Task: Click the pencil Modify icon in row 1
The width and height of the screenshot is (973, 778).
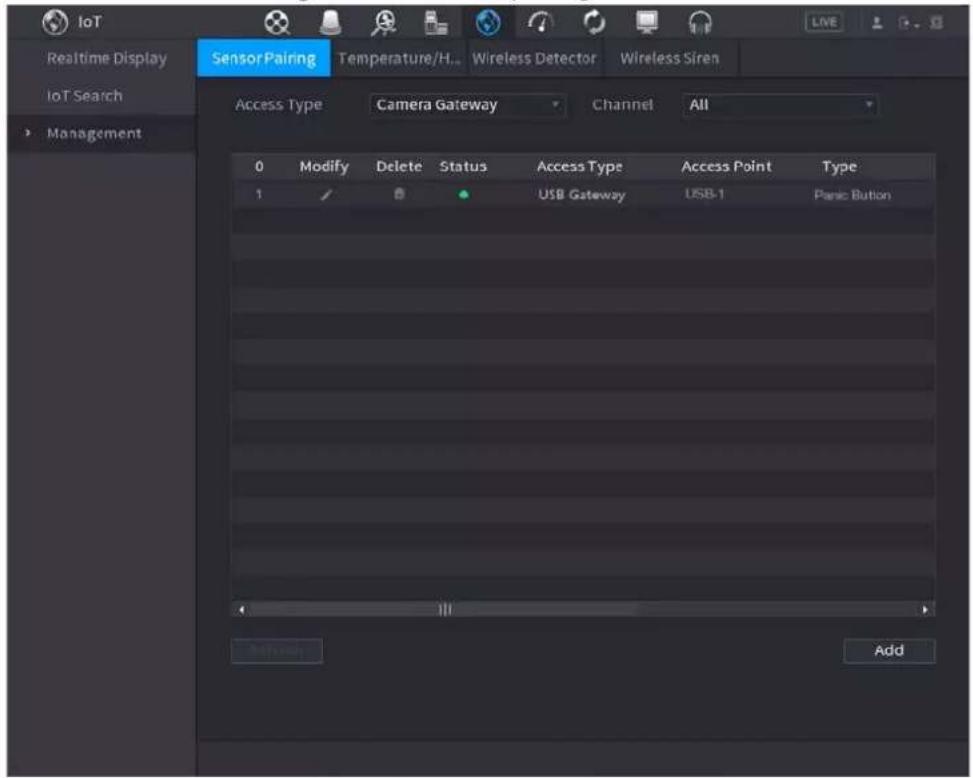Action: click(x=326, y=195)
